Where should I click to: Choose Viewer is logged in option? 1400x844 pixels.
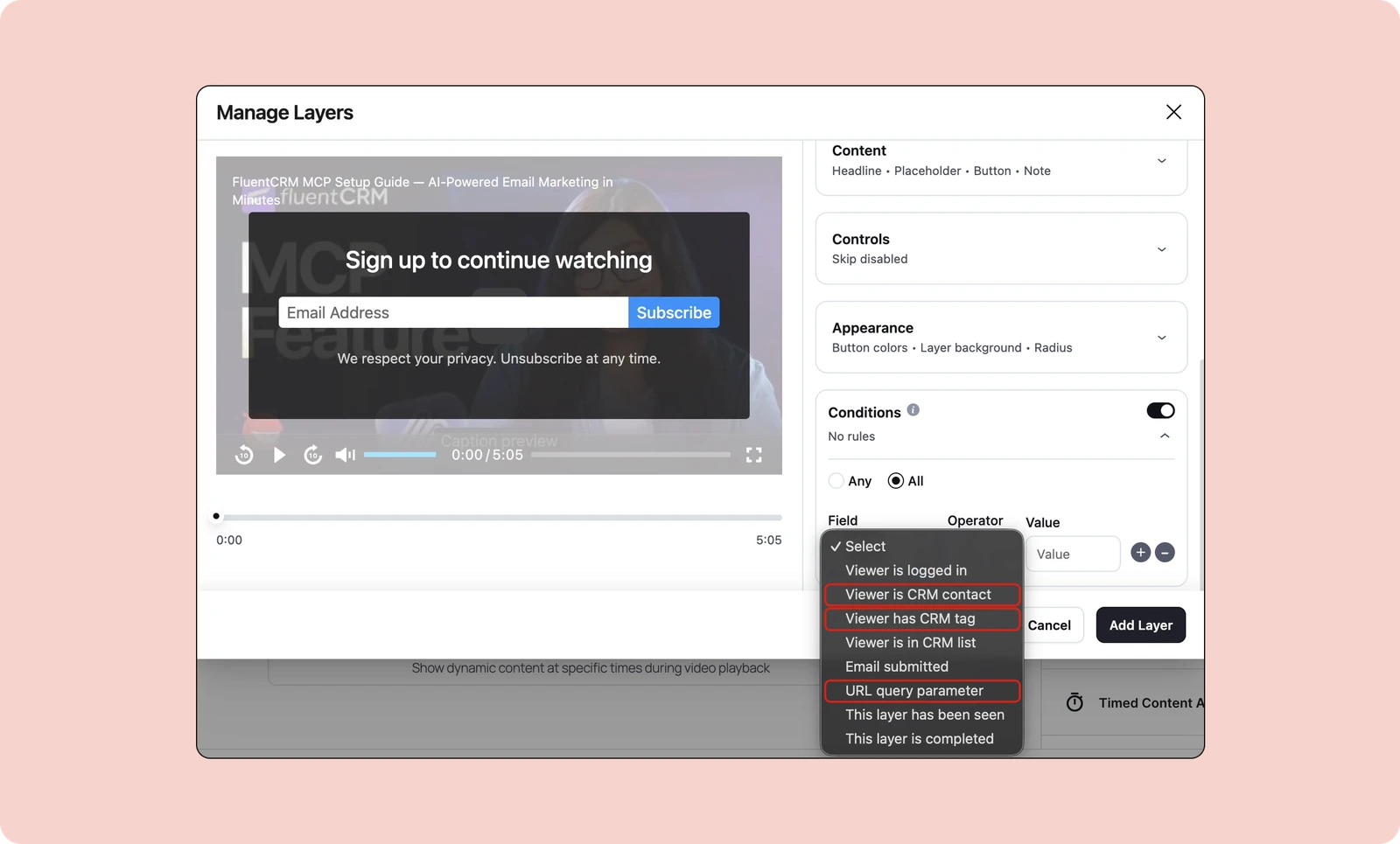point(921,570)
